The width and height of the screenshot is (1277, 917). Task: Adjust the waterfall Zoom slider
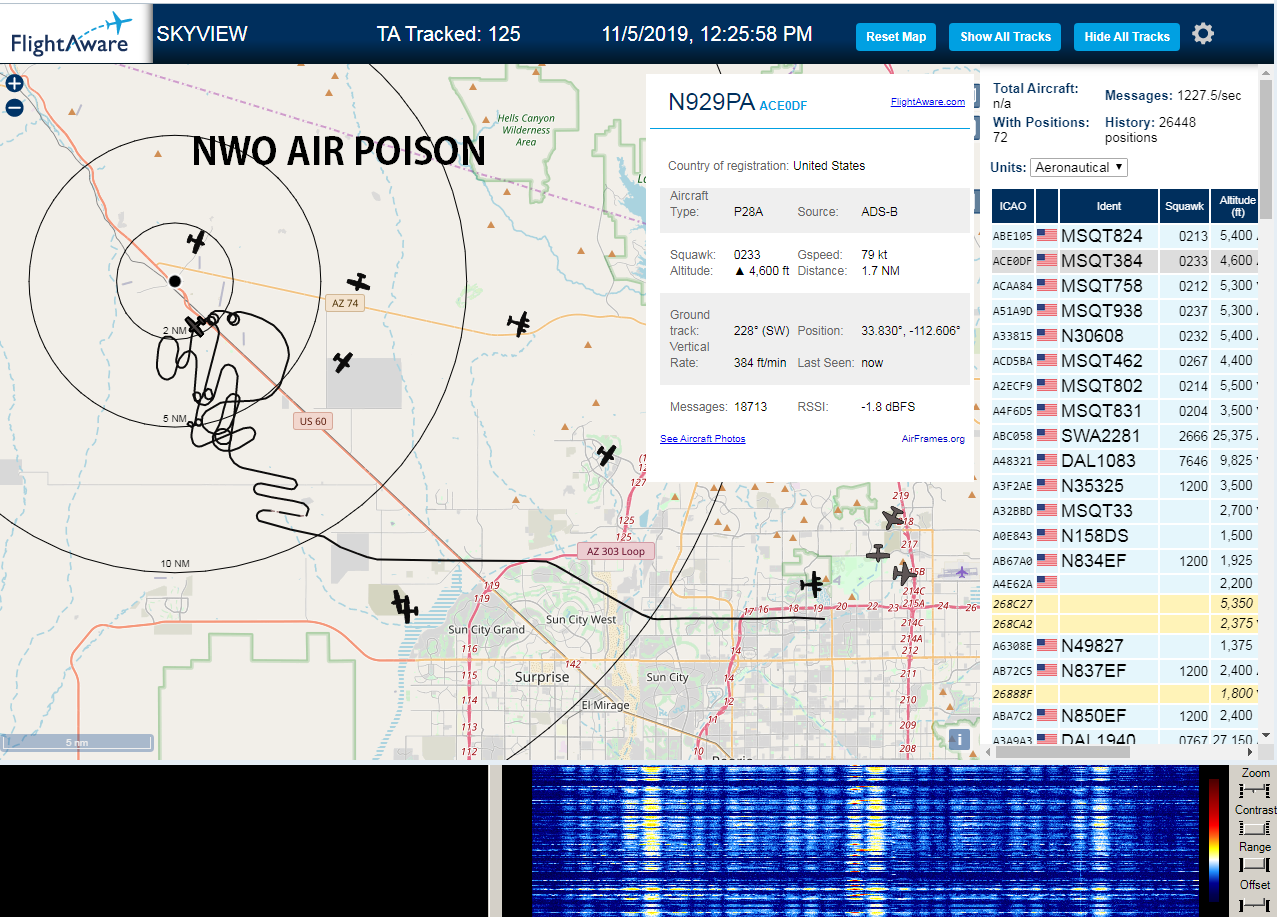(x=1254, y=791)
